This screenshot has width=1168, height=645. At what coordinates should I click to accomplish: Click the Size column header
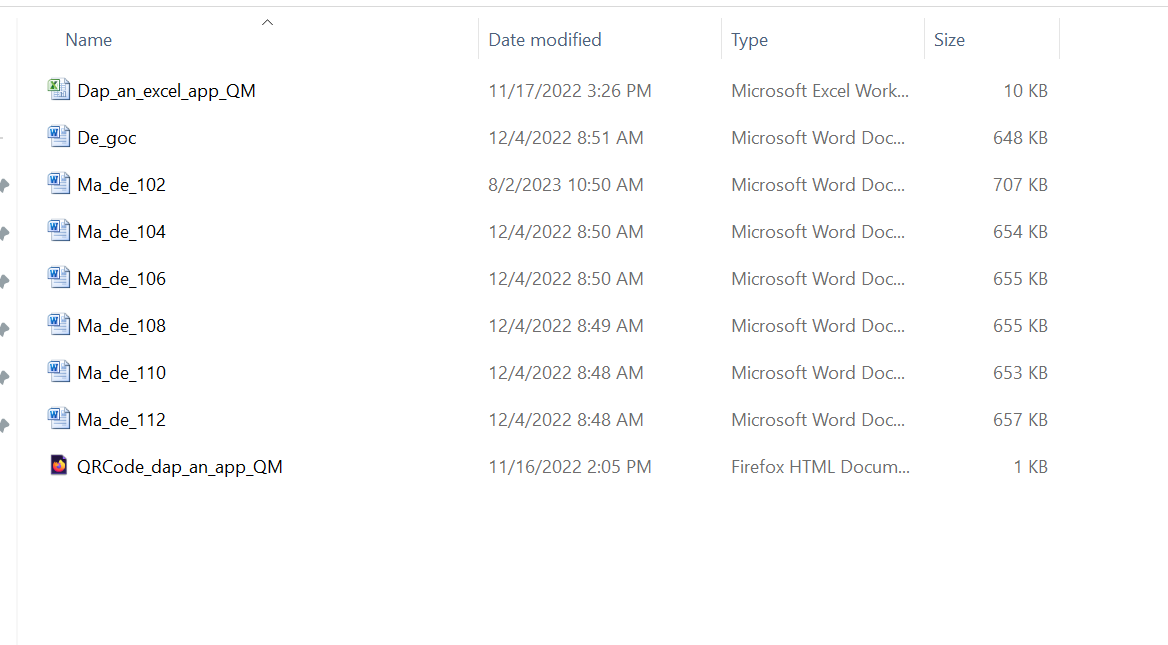949,40
